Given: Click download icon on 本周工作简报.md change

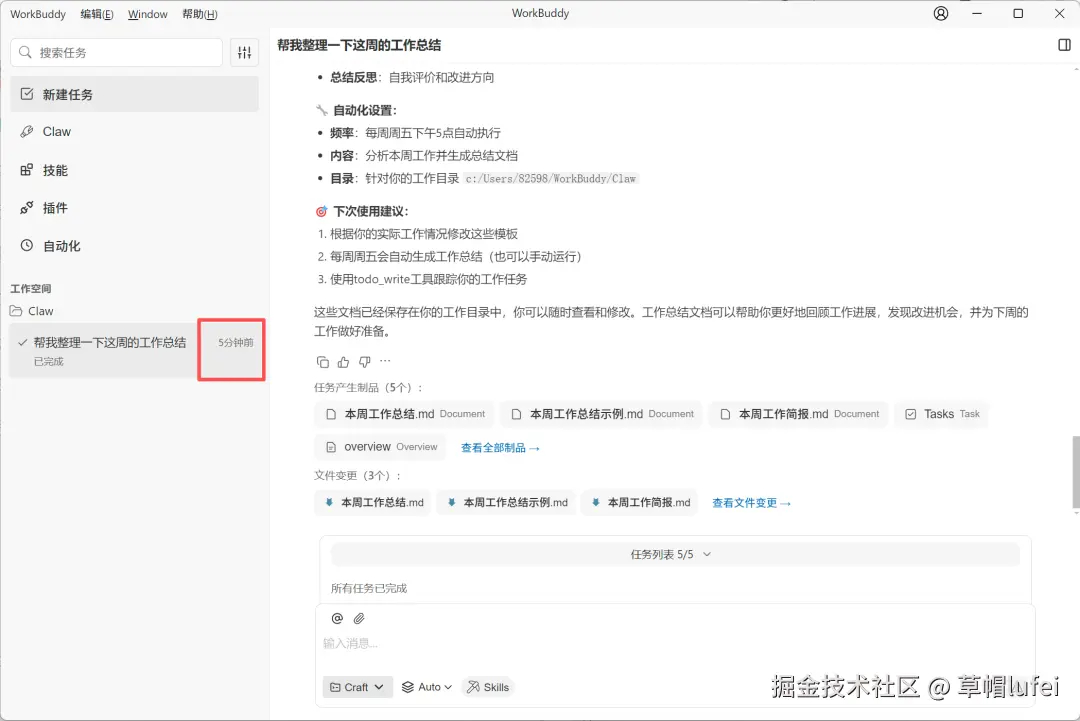Looking at the screenshot, I should coord(595,503).
